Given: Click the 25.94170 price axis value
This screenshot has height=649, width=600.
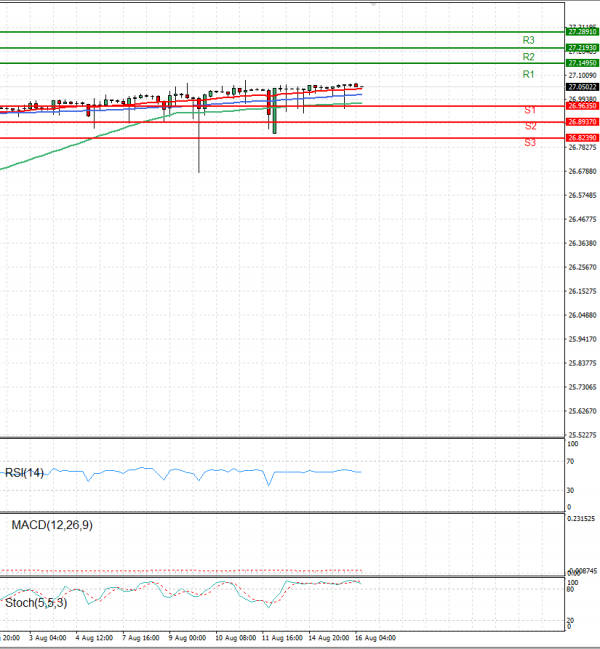Looking at the screenshot, I should coord(583,339).
